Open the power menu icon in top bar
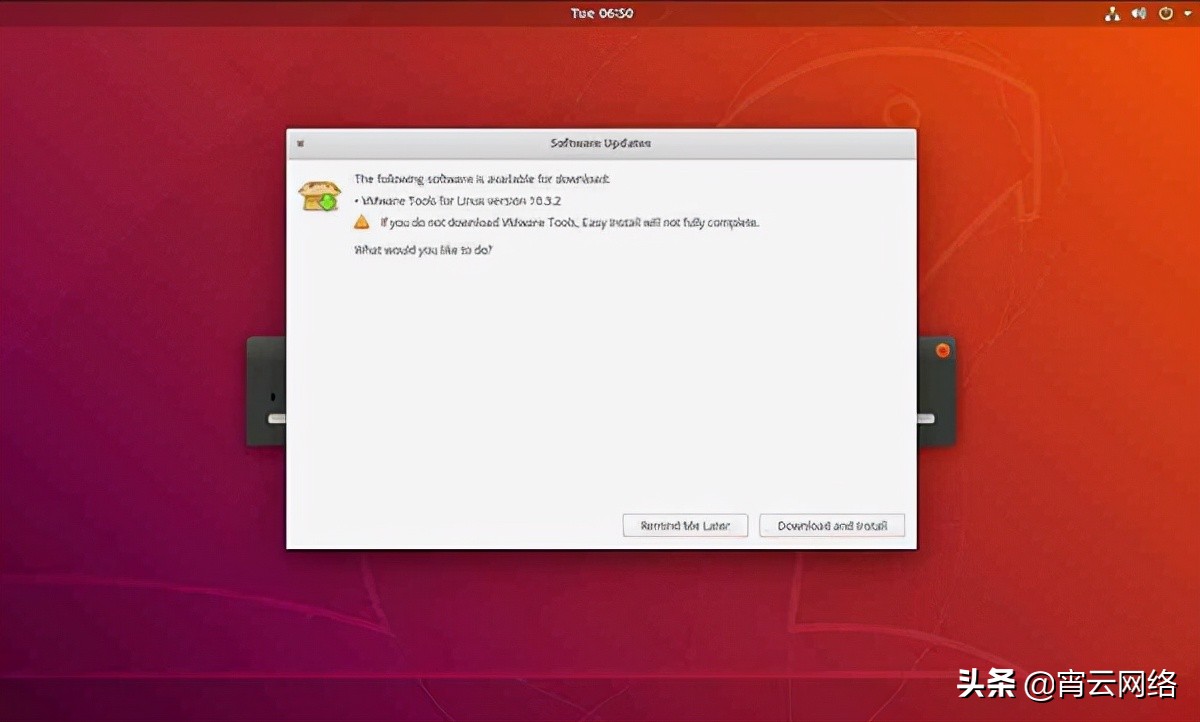 1166,14
